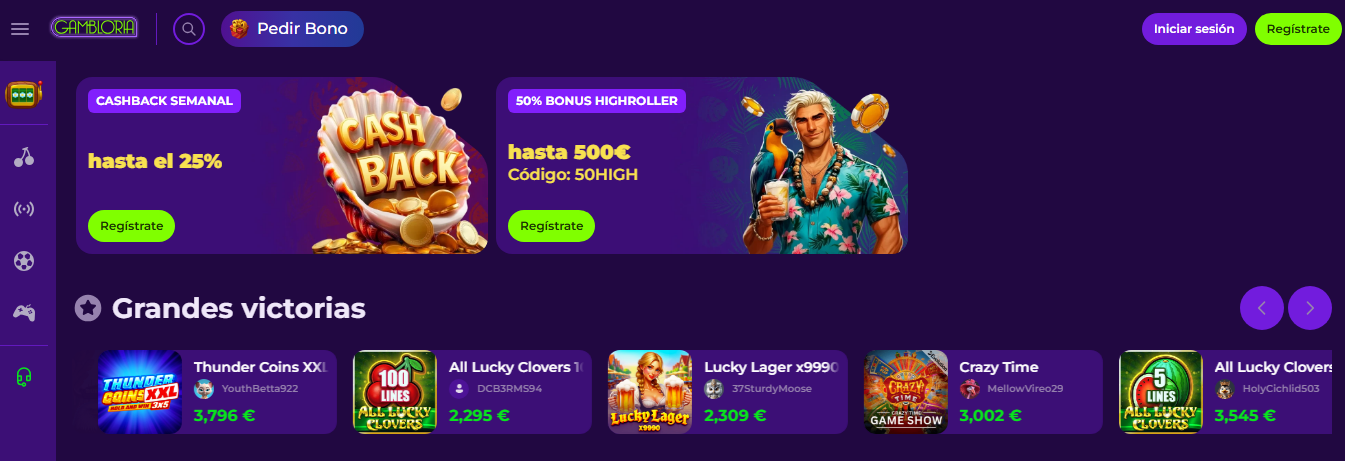Open the All Lucky Clovers 100 Lines thumbnail

pyautogui.click(x=395, y=392)
